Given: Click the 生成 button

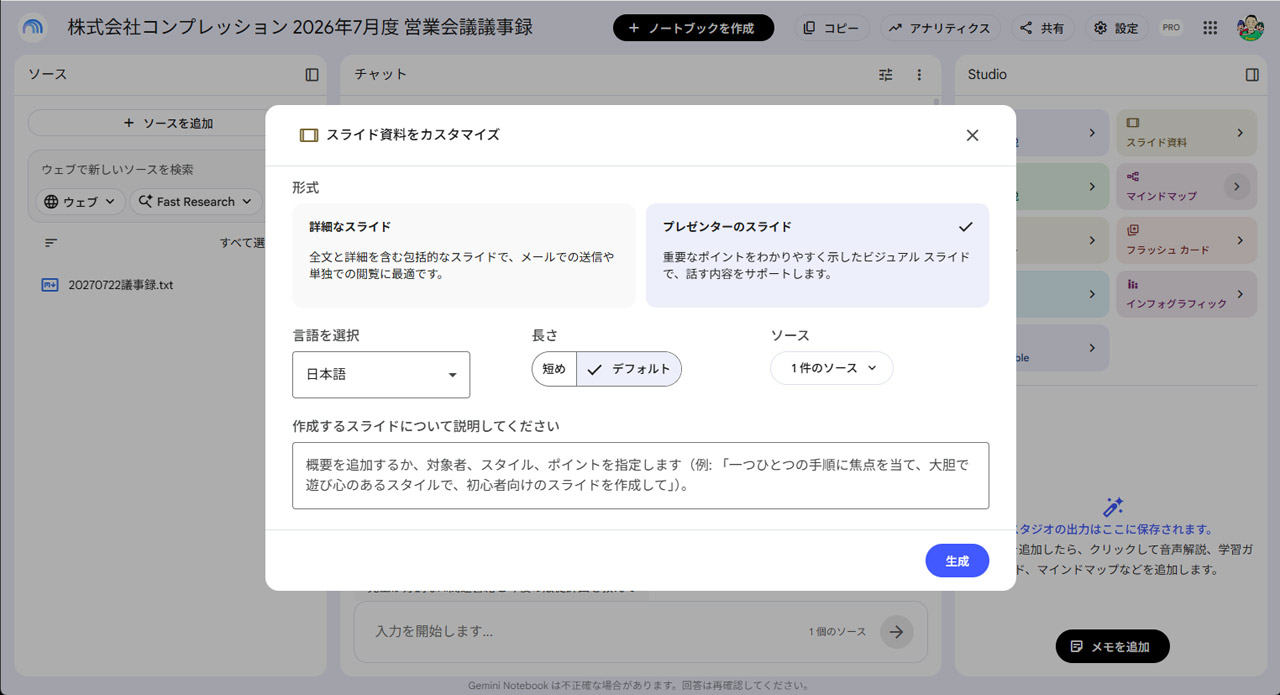Looking at the screenshot, I should (x=957, y=561).
